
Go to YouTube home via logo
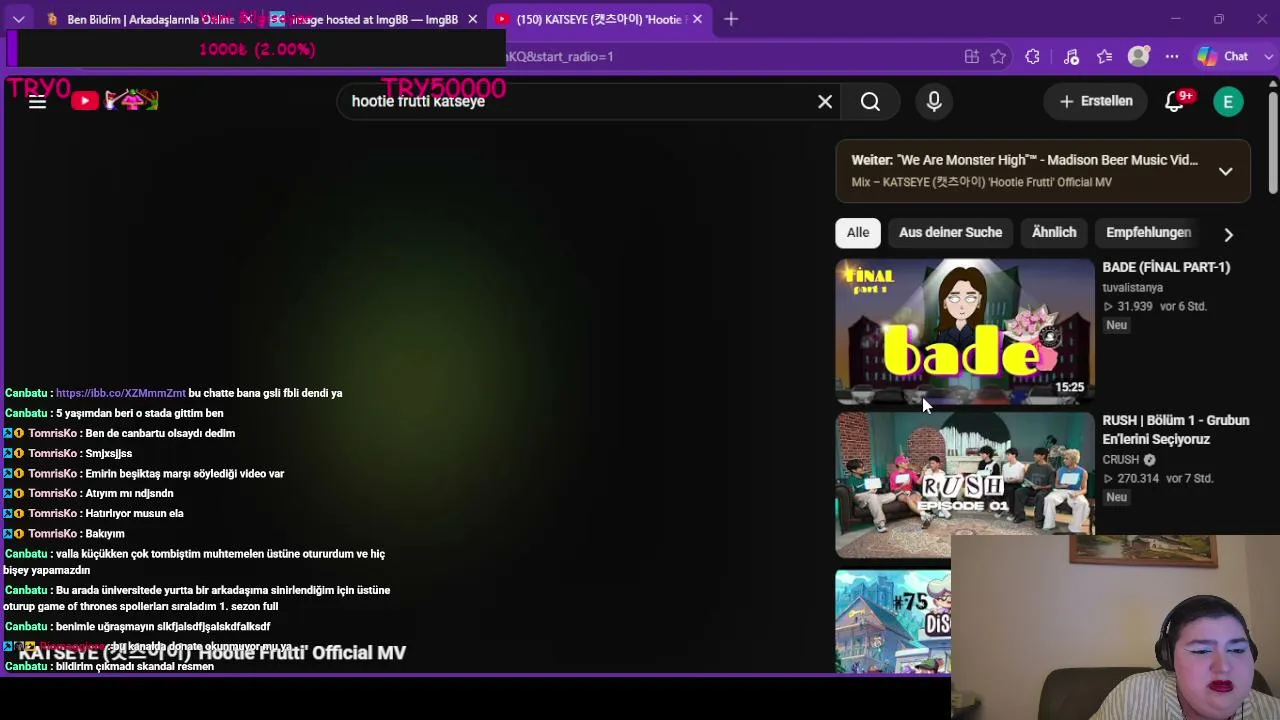coord(115,100)
